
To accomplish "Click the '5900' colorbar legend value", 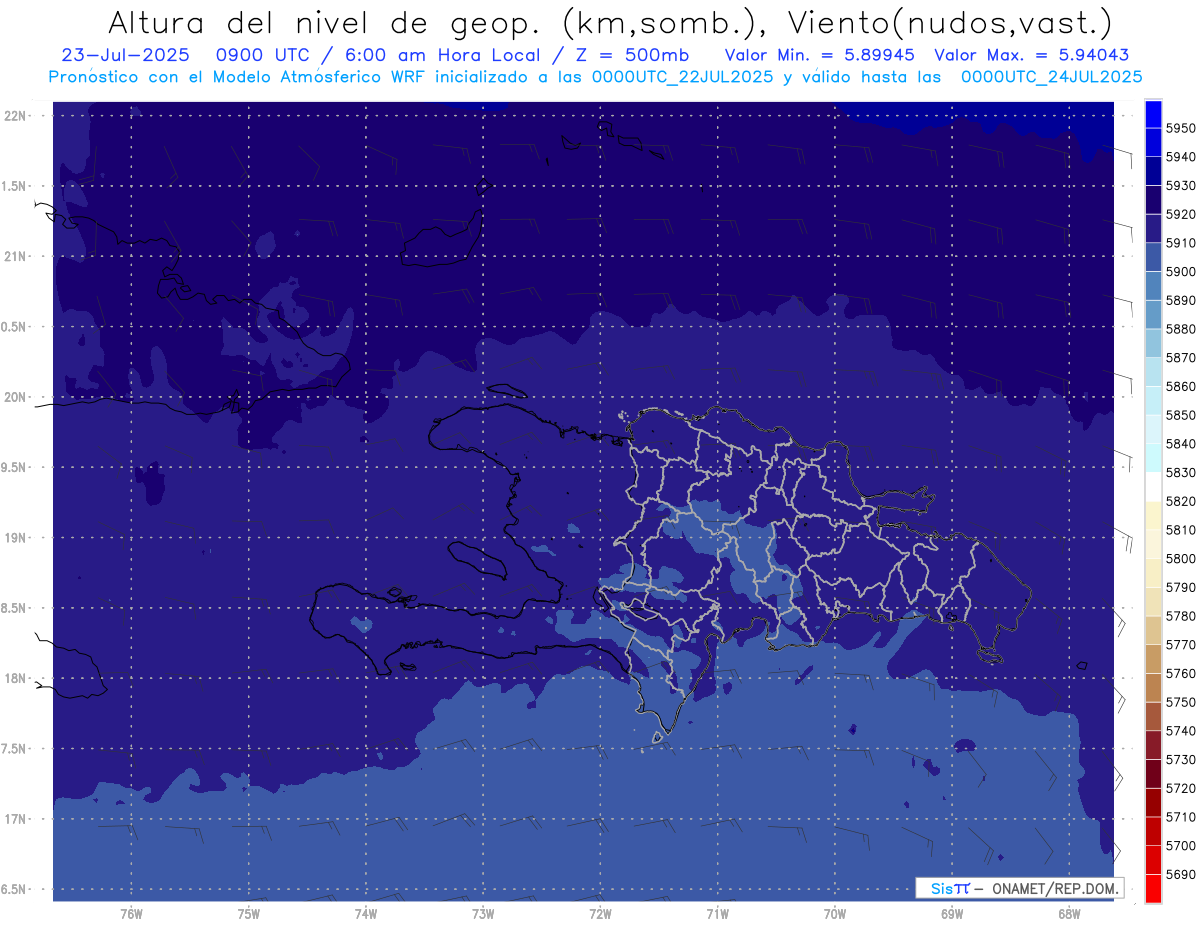I will pyautogui.click(x=1180, y=272).
